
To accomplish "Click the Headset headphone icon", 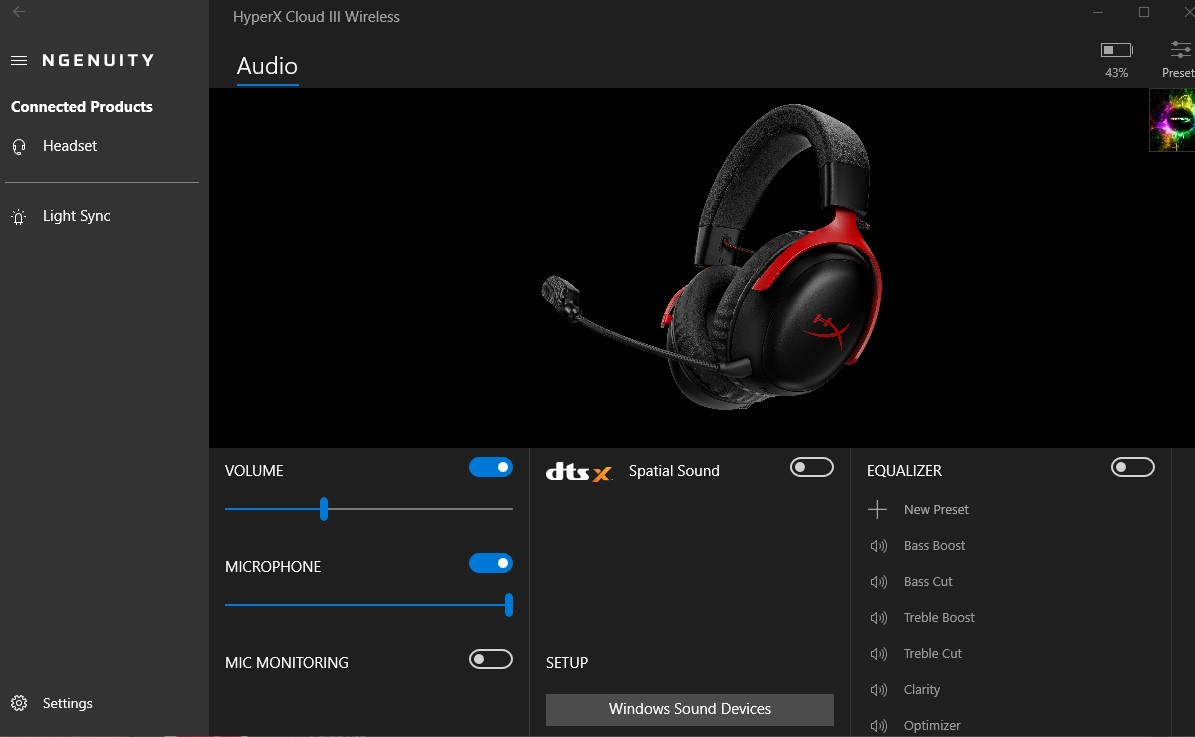I will pyautogui.click(x=19, y=146).
